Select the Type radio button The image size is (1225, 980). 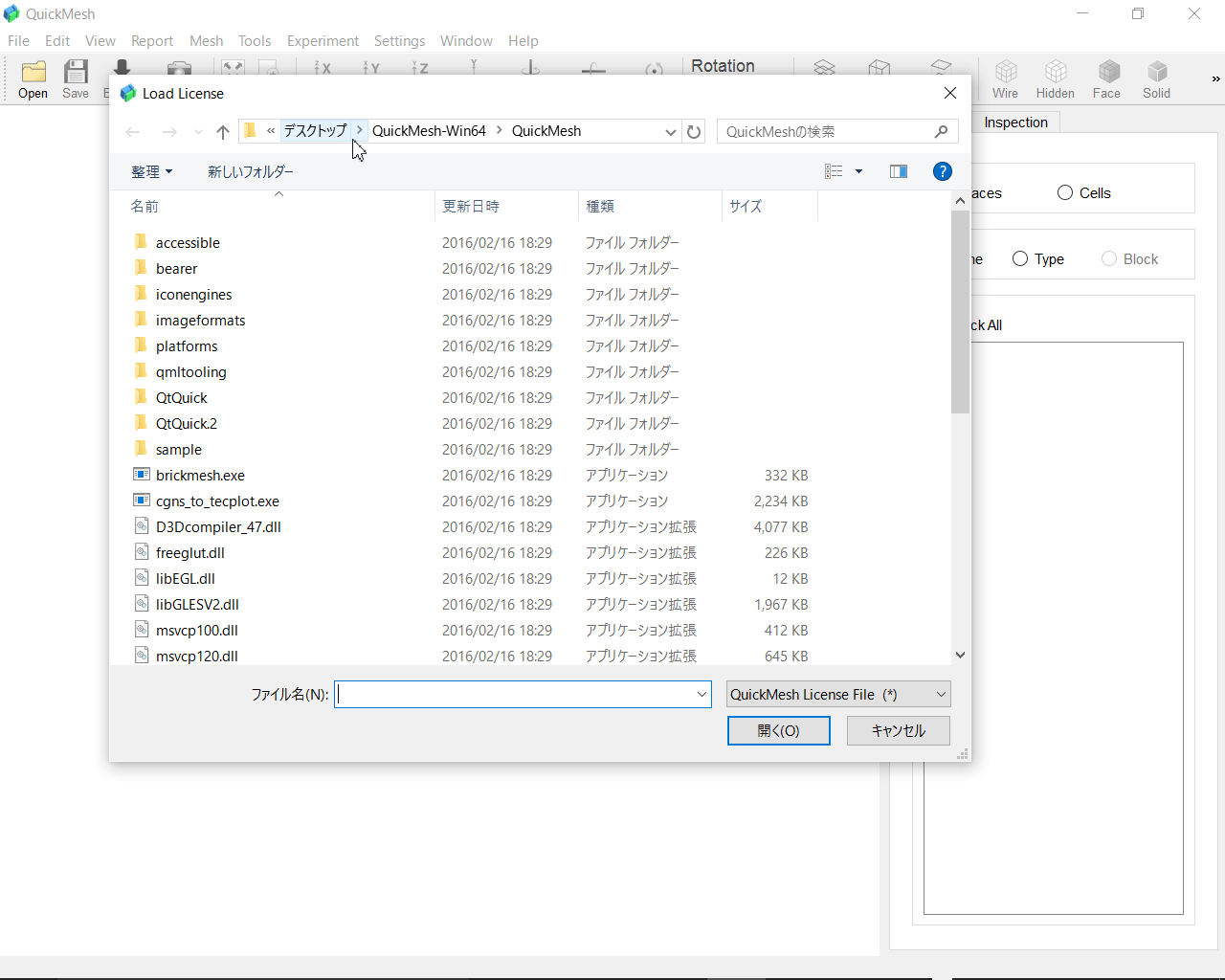click(x=1020, y=258)
